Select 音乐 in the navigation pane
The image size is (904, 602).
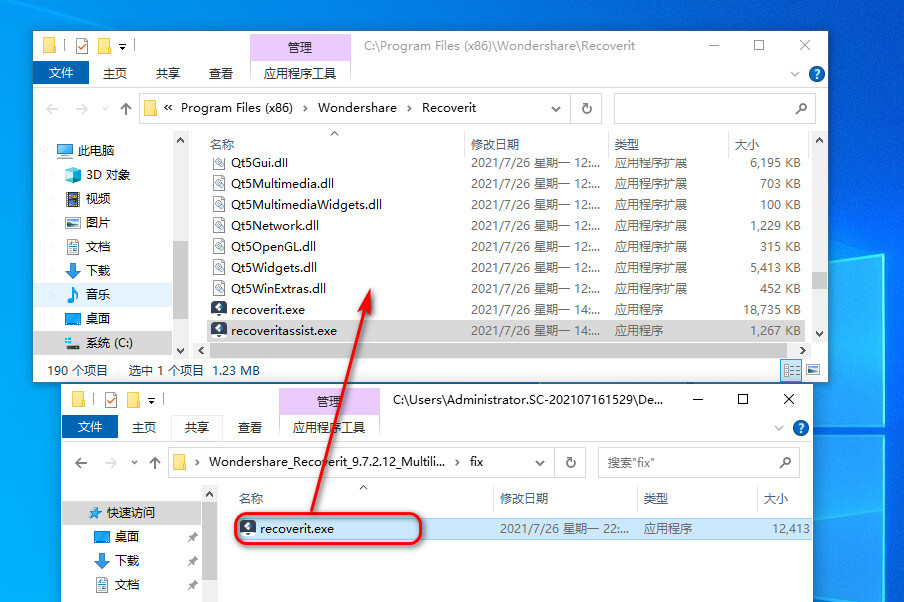pos(97,294)
